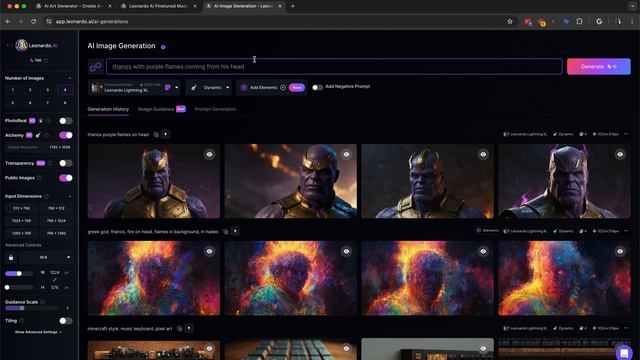Click the Guidance Scale info icon
This screenshot has height=360, width=640.
click(x=42, y=302)
